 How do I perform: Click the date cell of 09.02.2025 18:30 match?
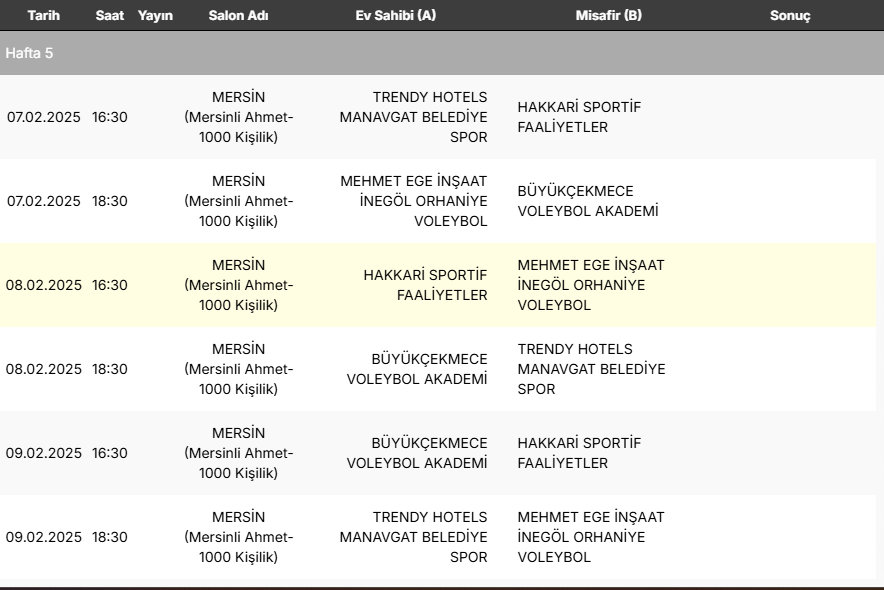[44, 537]
